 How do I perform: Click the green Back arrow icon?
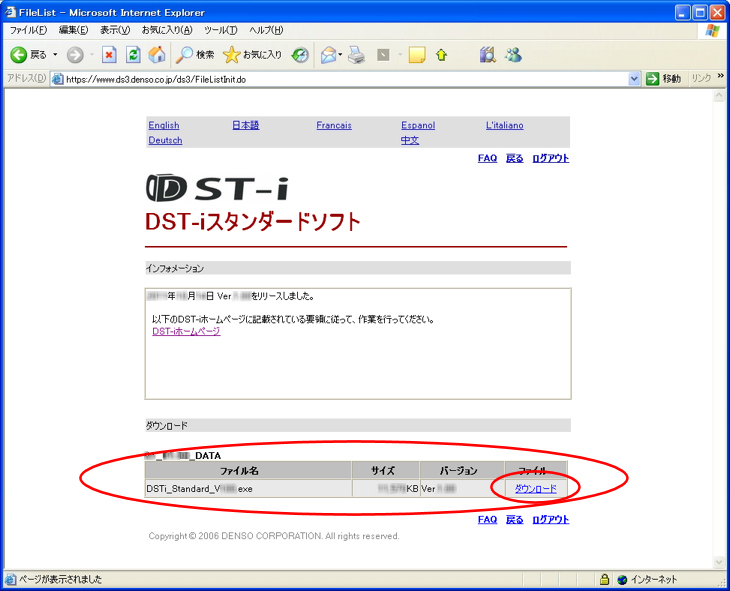coord(19,55)
